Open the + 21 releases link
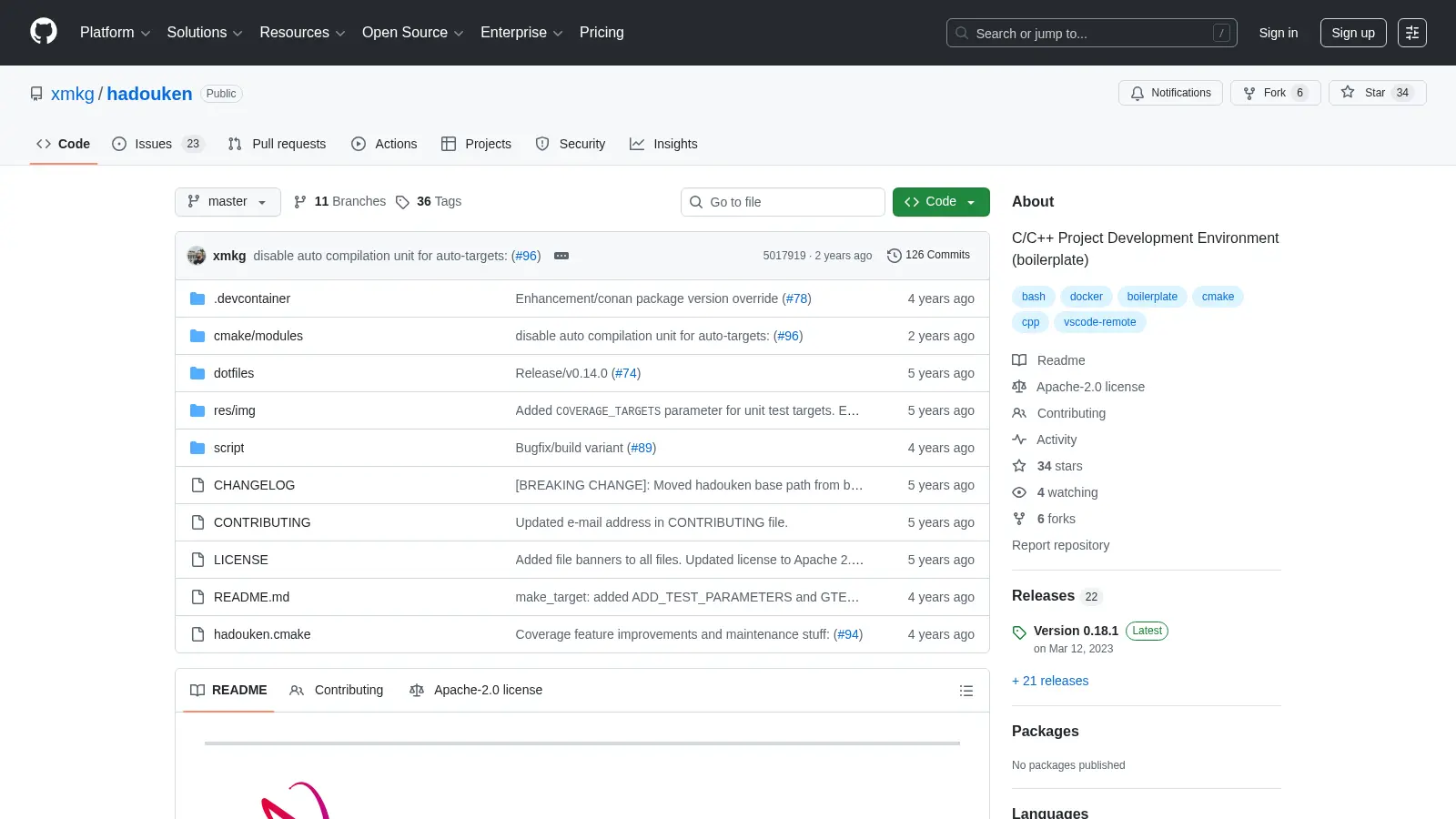Image resolution: width=1456 pixels, height=819 pixels. pos(1050,681)
